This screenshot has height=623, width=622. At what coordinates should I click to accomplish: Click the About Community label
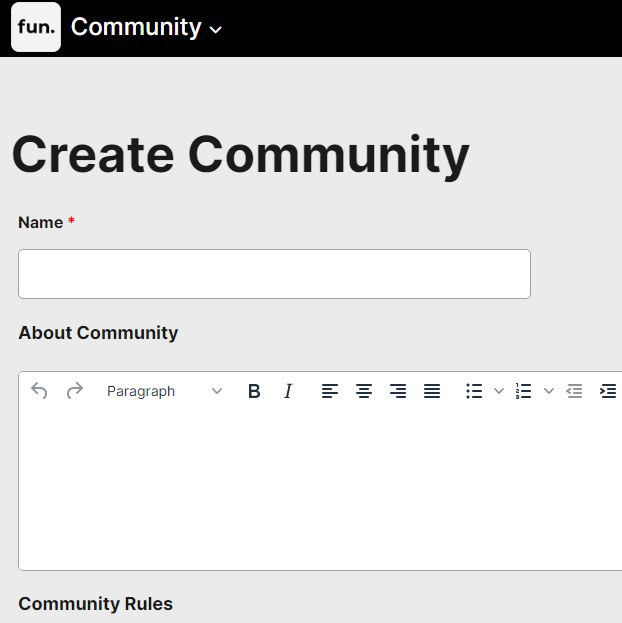(98, 333)
